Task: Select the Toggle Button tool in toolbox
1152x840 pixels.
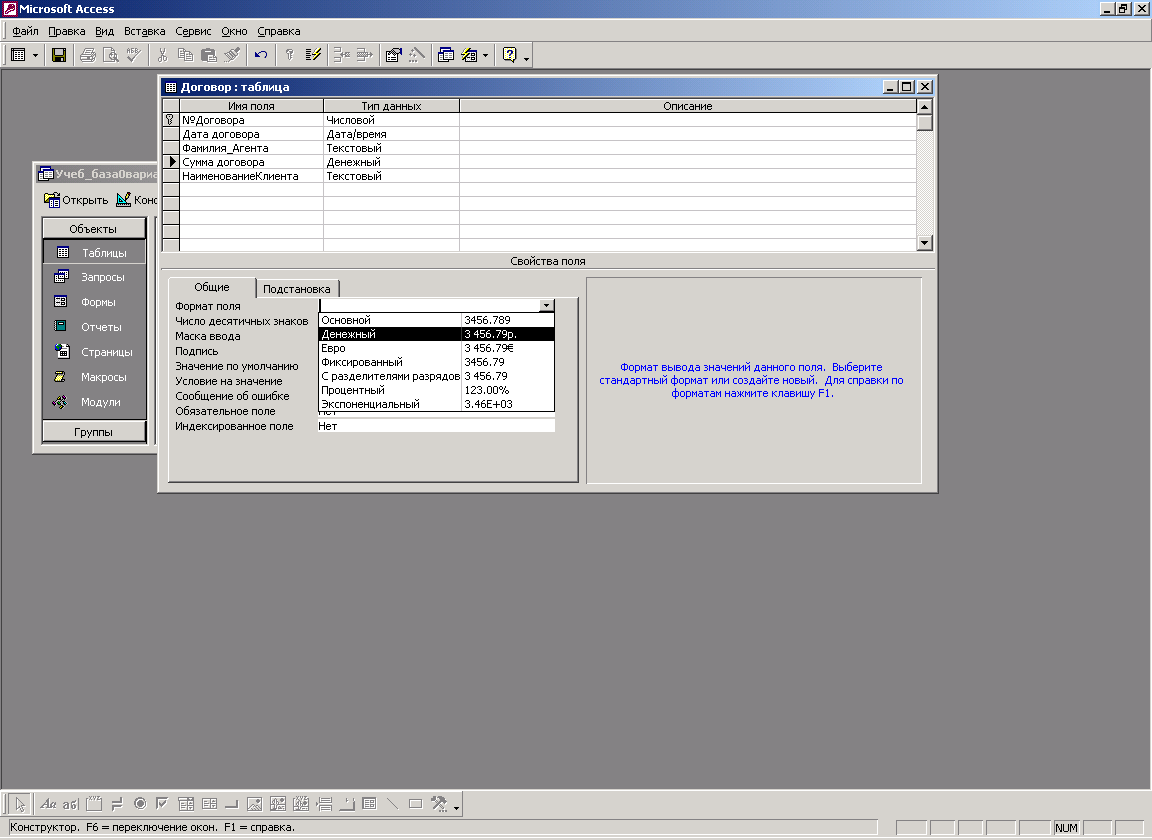Action: click(117, 804)
